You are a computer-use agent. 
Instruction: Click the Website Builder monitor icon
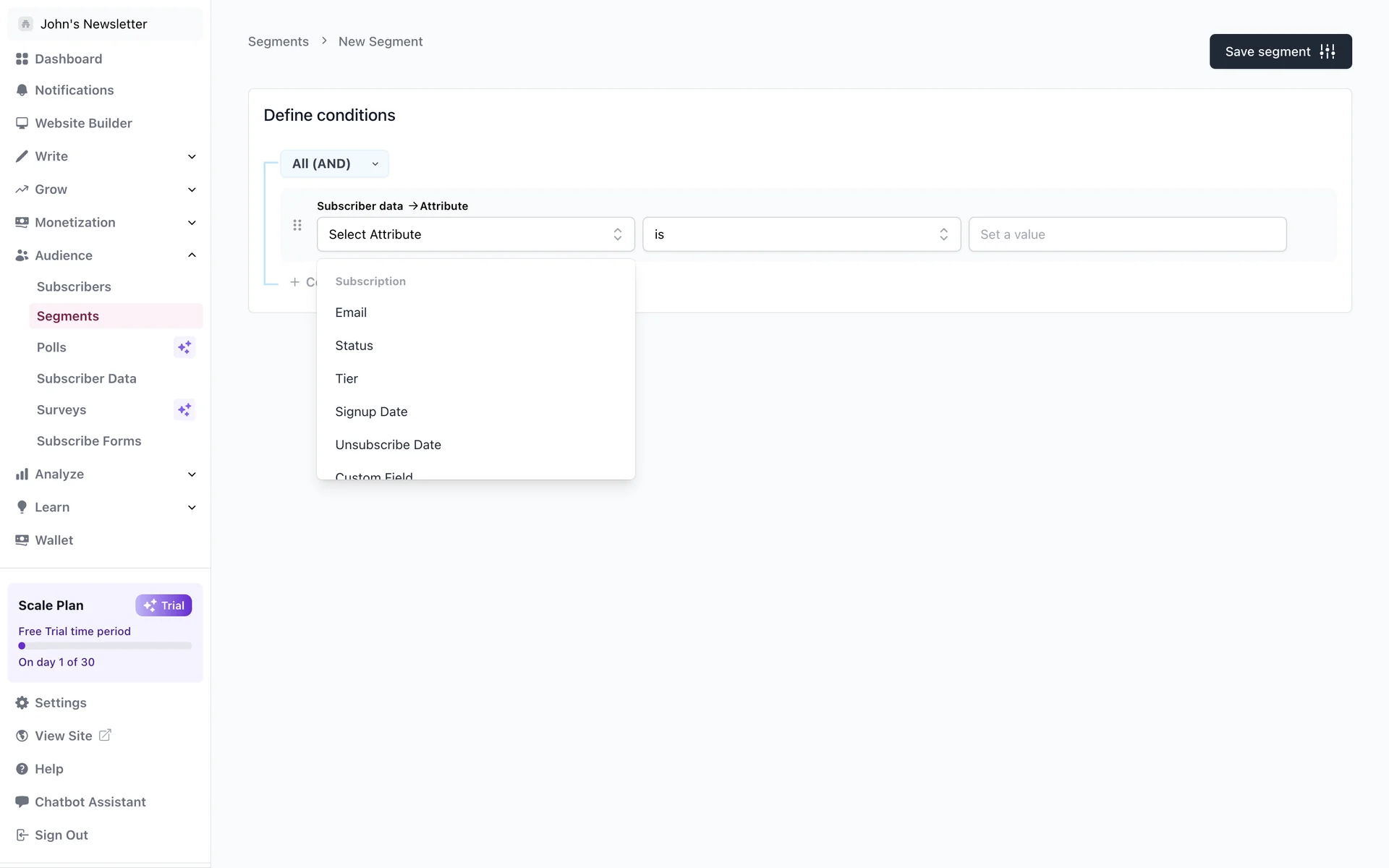[x=22, y=123]
